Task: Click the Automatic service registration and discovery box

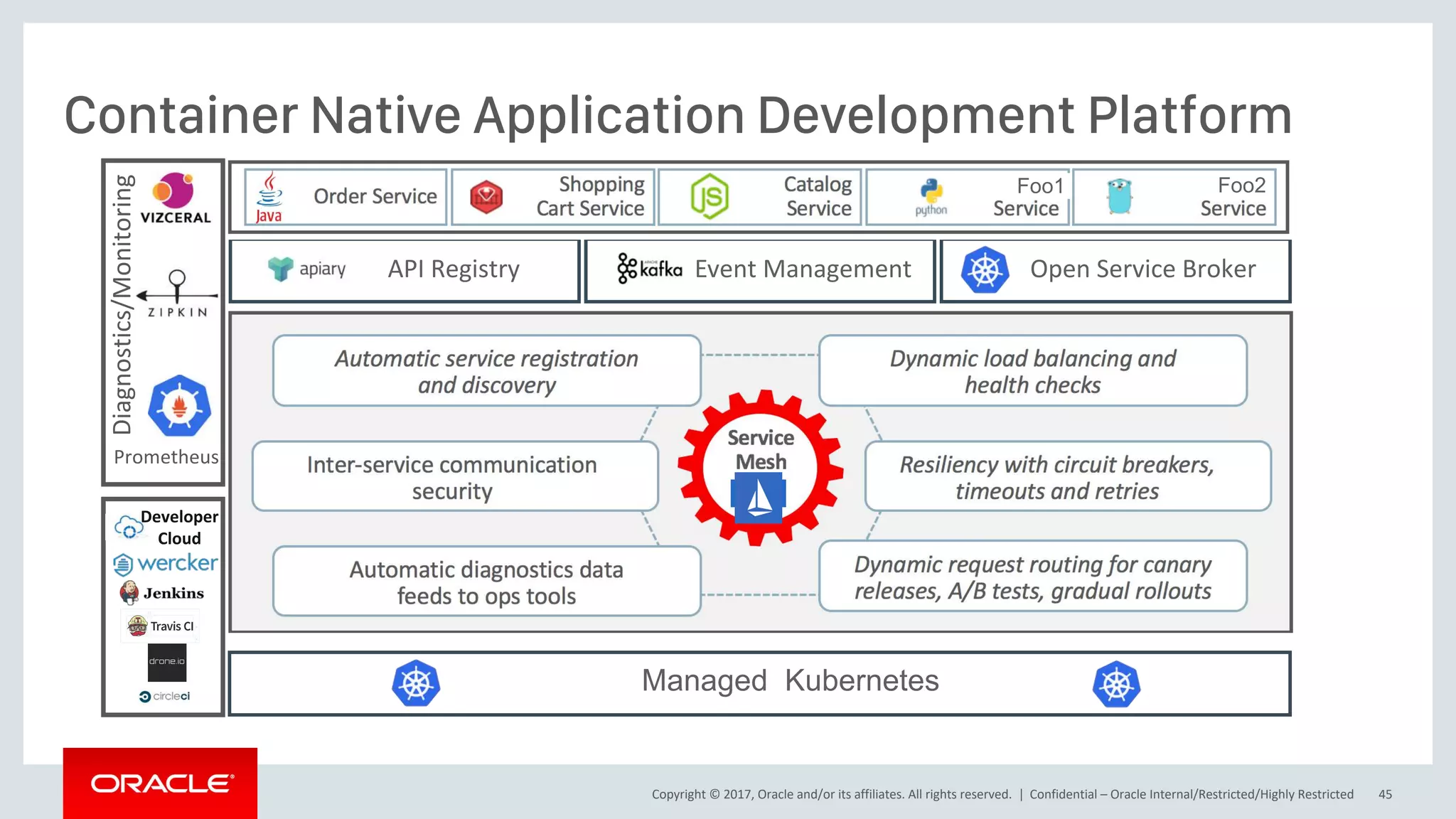Action: (x=486, y=371)
